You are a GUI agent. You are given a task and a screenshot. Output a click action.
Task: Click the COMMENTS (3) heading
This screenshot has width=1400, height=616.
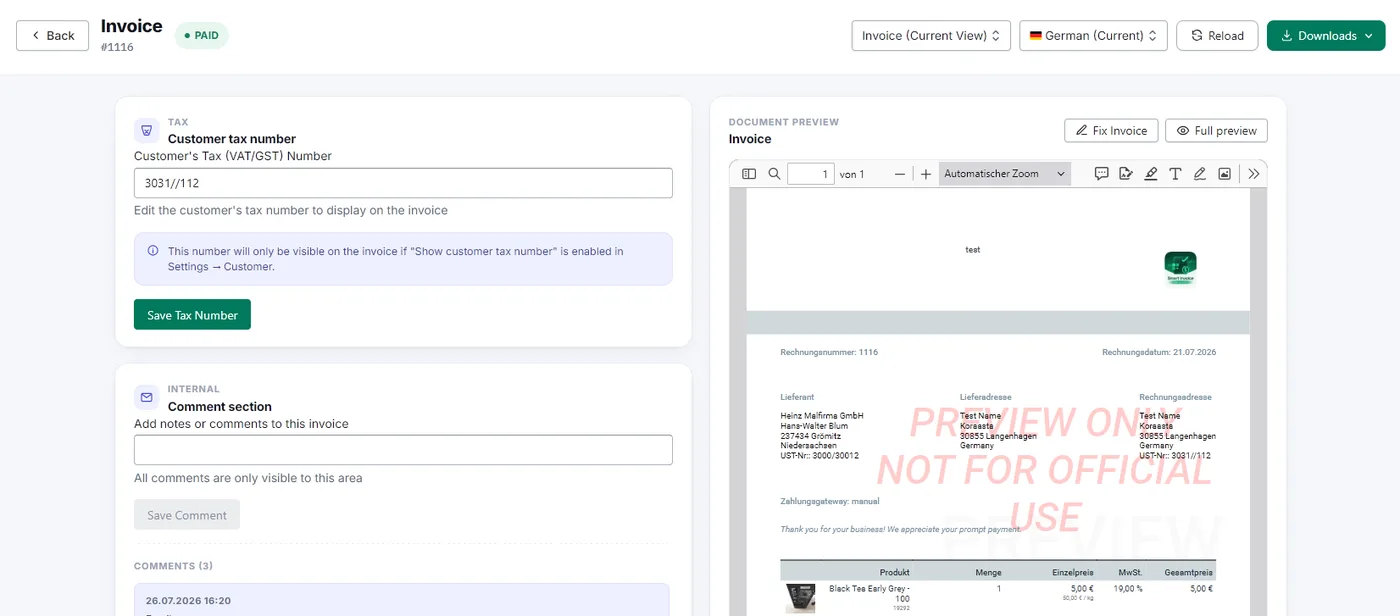click(174, 566)
